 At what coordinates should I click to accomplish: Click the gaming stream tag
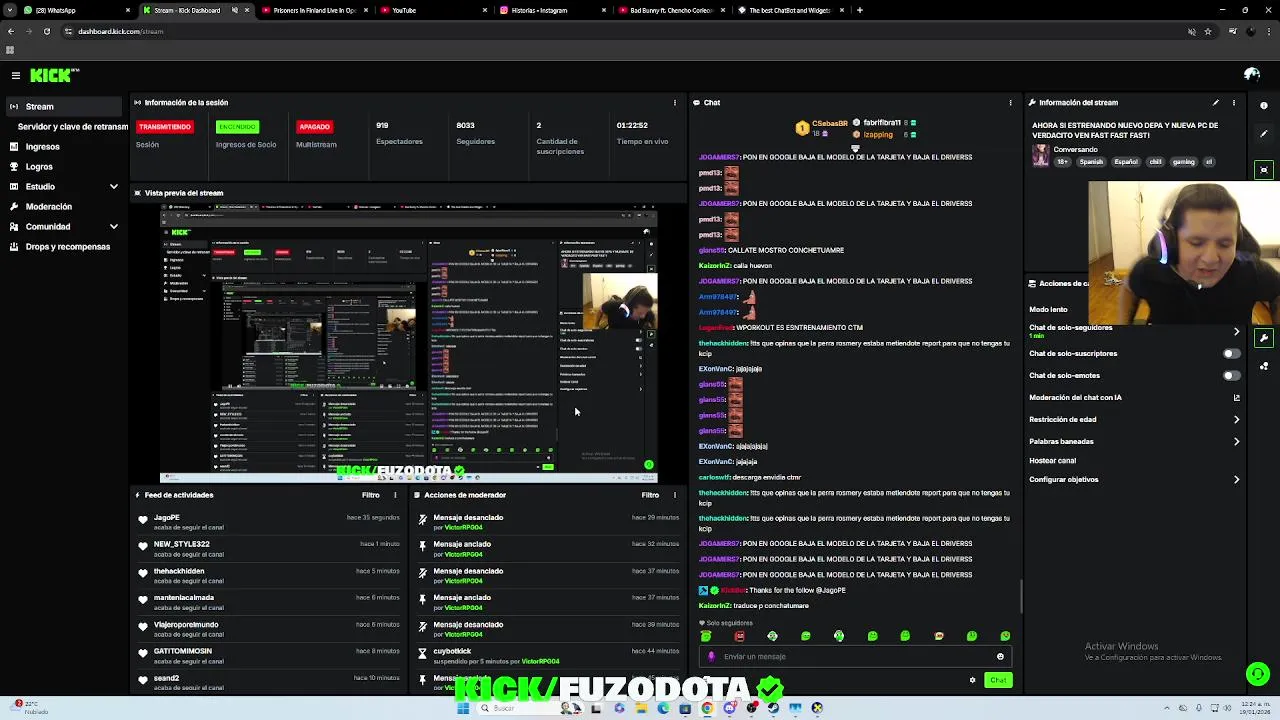pyautogui.click(x=1184, y=162)
